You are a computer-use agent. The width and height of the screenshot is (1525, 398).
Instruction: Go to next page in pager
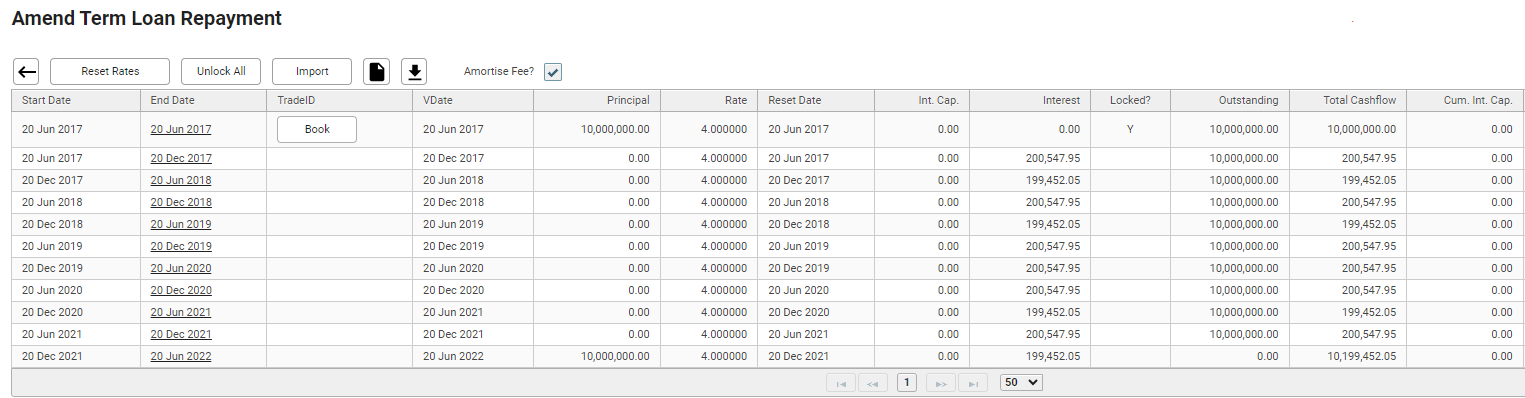[940, 382]
